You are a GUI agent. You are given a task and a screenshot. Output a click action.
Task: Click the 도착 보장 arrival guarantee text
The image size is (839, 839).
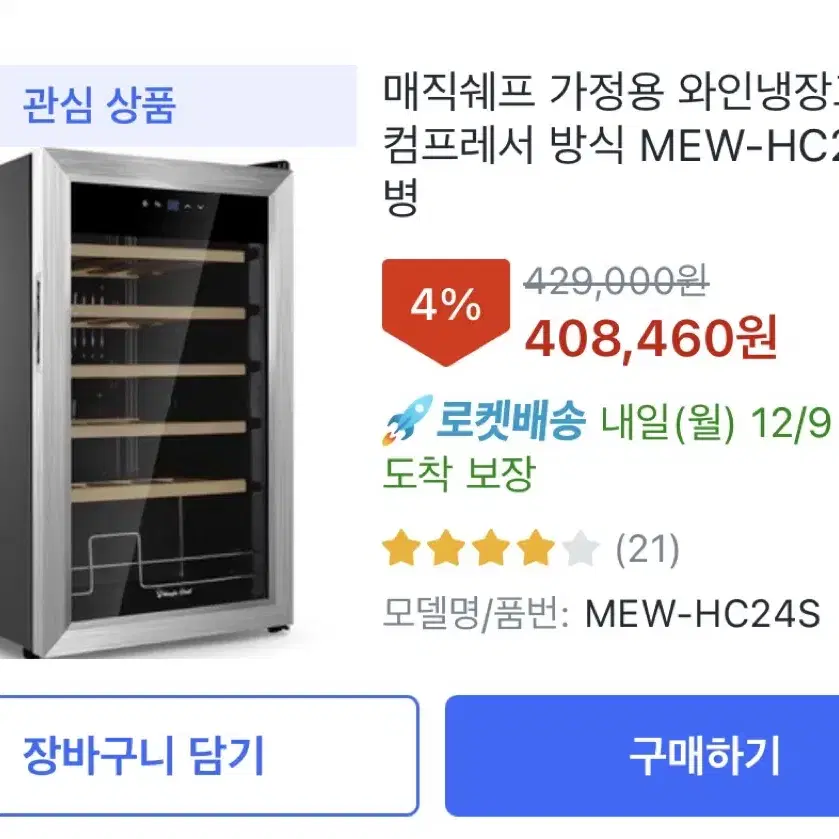pos(459,472)
